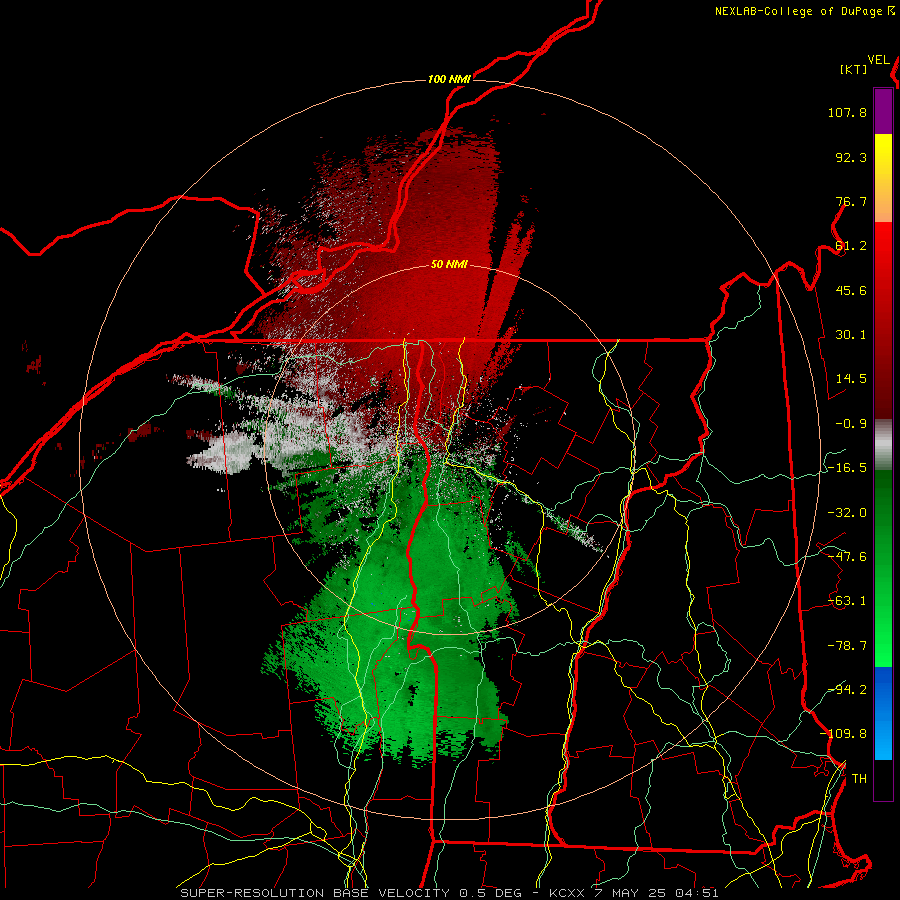Viewport: 900px width, 900px height.
Task: Click the Super-Resolution Base Velocity caption
Action: (449, 893)
